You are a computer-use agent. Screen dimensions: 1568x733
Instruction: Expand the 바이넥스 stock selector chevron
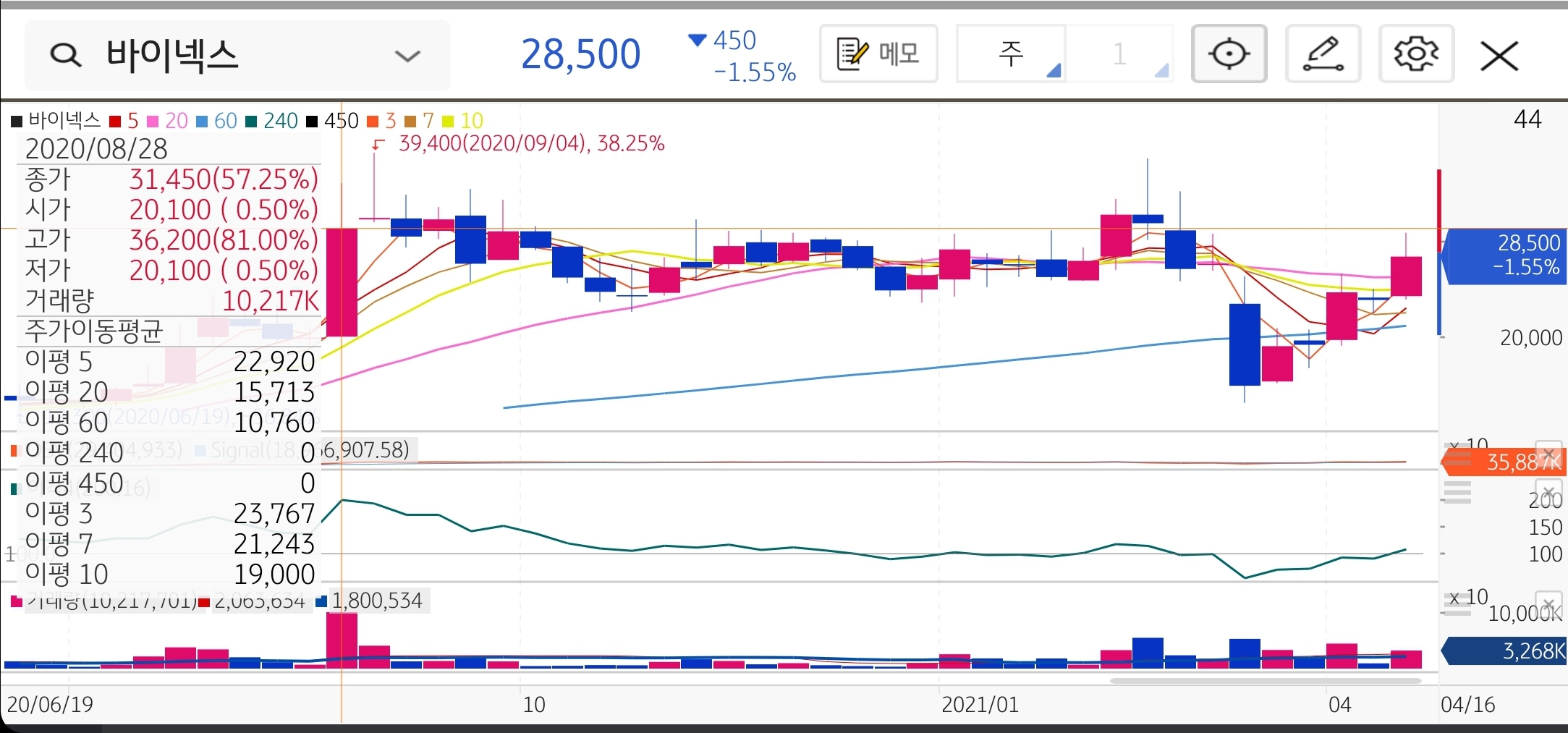[x=407, y=56]
